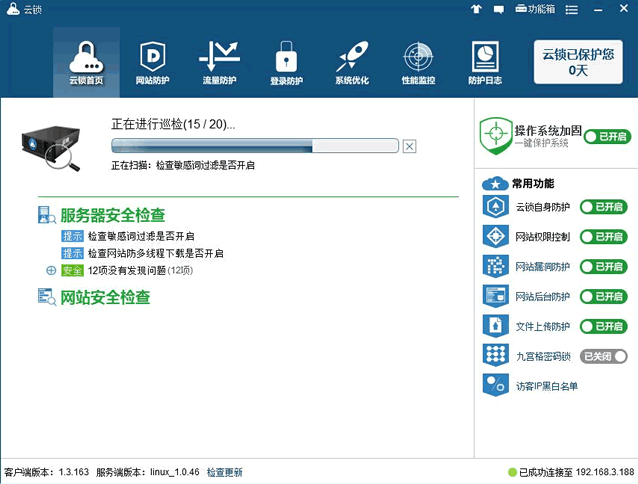The width and height of the screenshot is (638, 484).
Task: Click the 客户端版本: 1.3.163 text
Action: [x=46, y=472]
